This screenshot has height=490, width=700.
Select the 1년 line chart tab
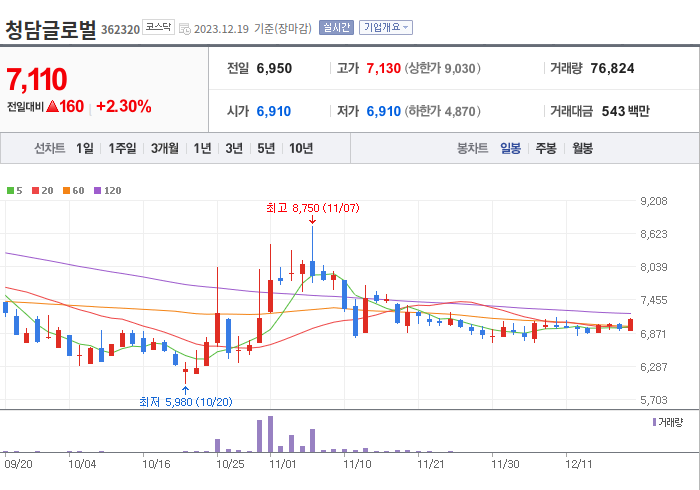point(202,148)
